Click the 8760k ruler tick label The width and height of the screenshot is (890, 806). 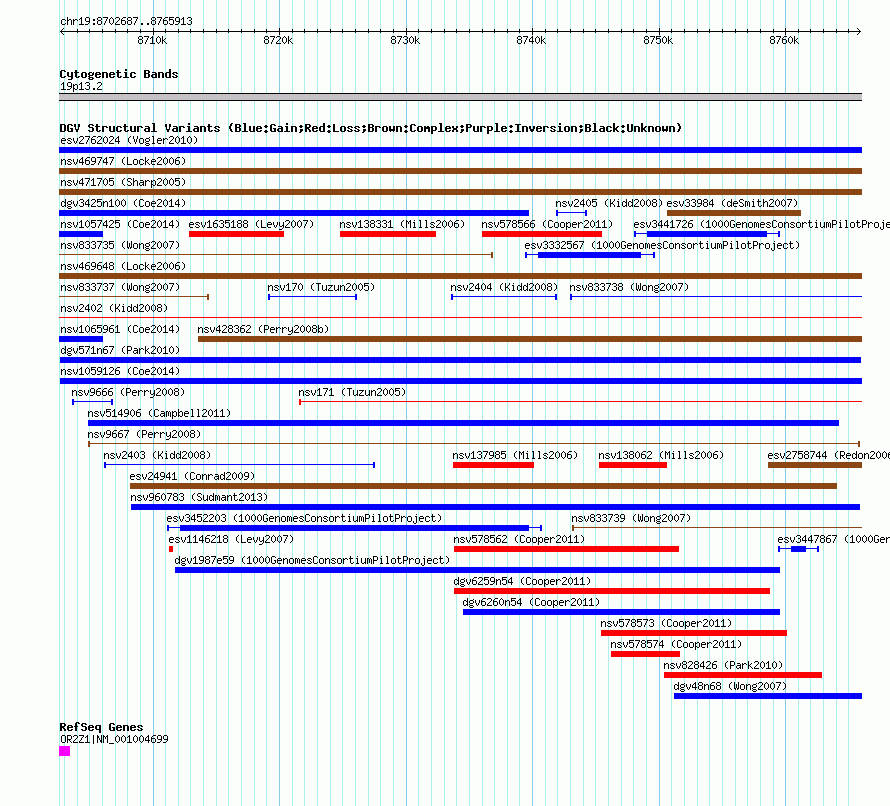pos(784,40)
